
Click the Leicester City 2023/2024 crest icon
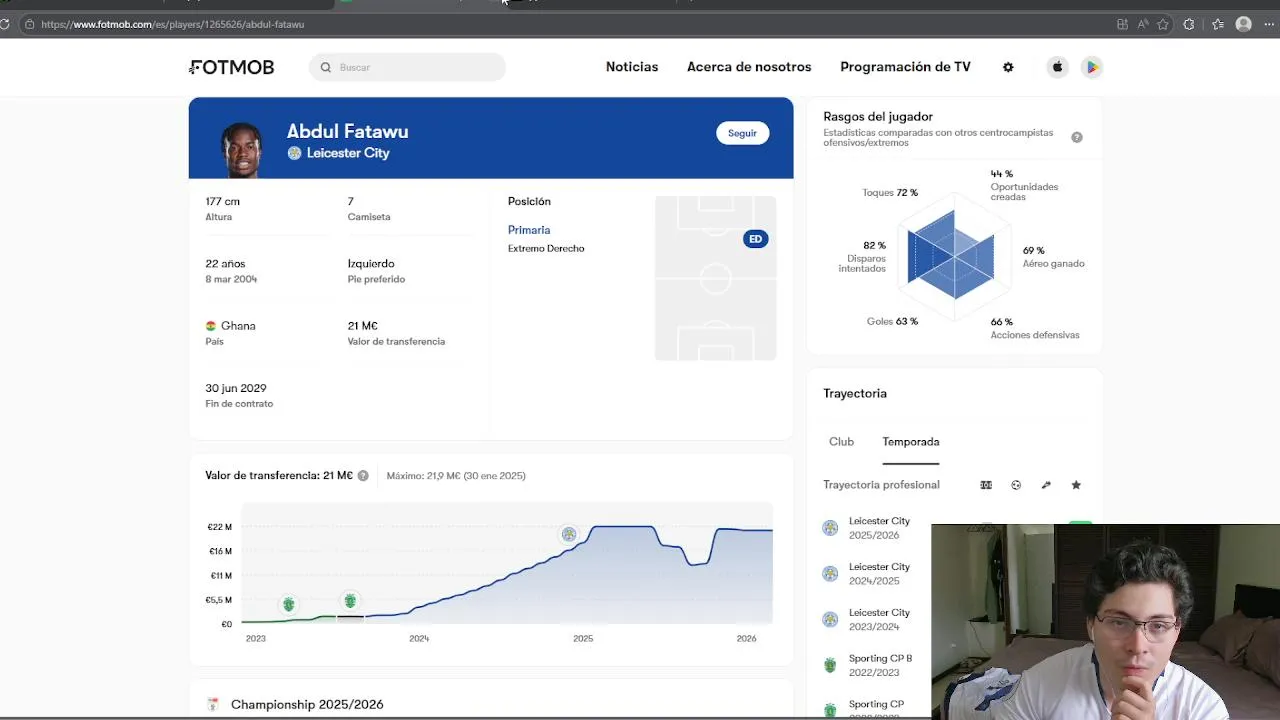830,620
